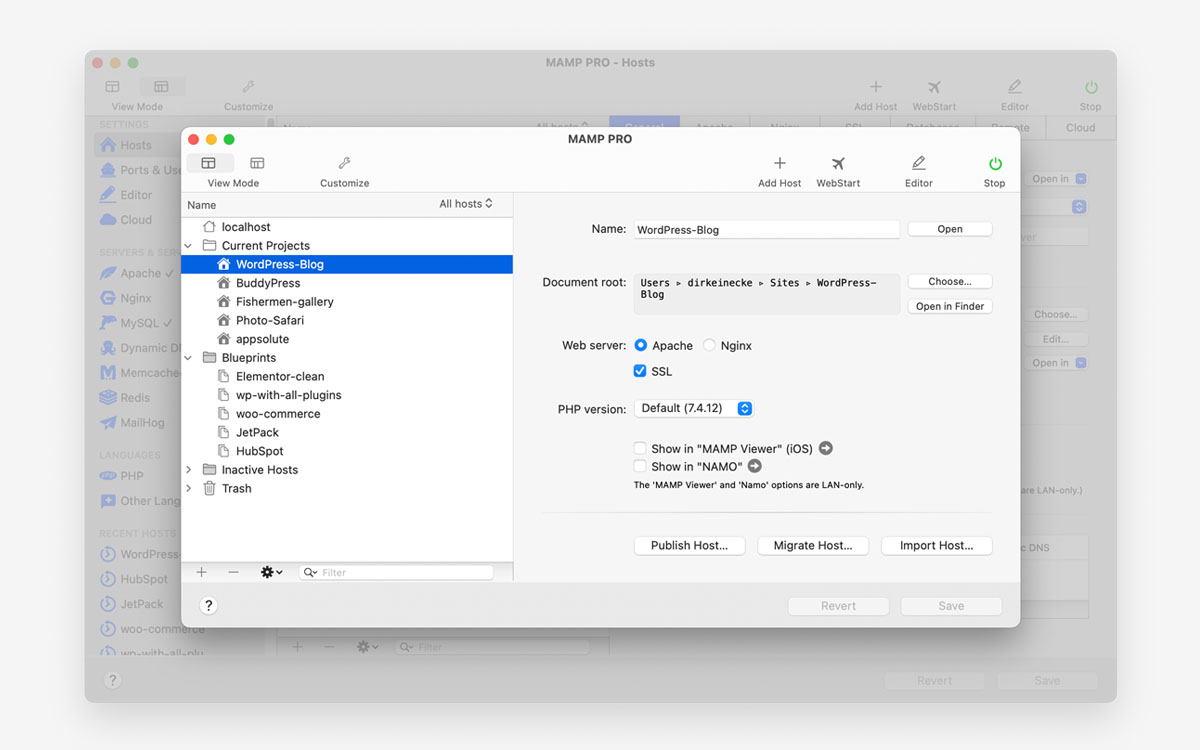Screen dimensions: 1200x750
Task: Click the Choose... document root button
Action: (950, 281)
